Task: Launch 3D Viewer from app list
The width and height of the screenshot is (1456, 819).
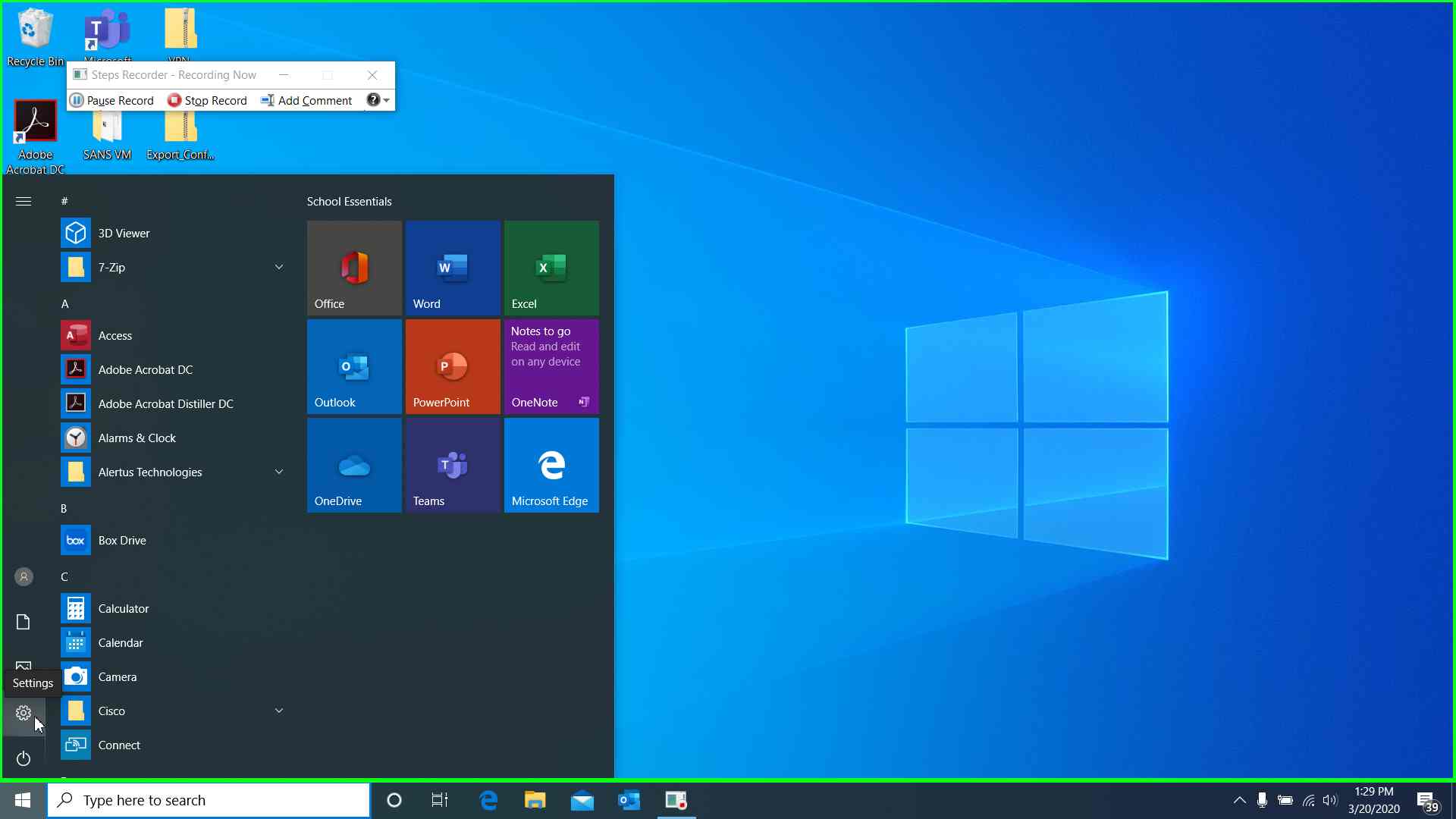Action: [174, 233]
